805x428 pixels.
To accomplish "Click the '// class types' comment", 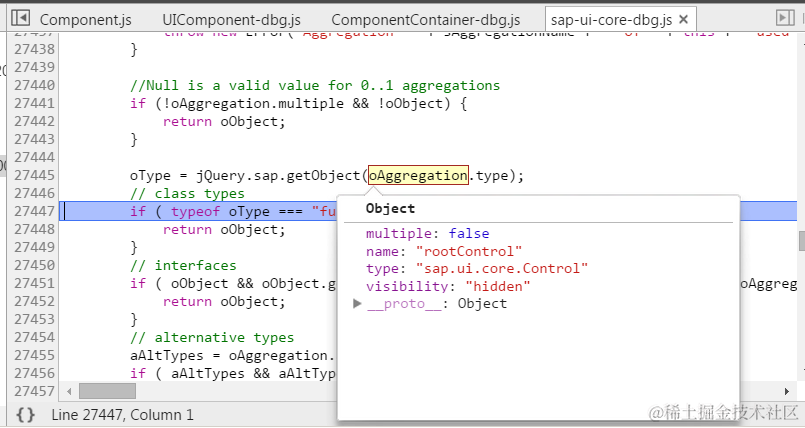I will coord(187,193).
